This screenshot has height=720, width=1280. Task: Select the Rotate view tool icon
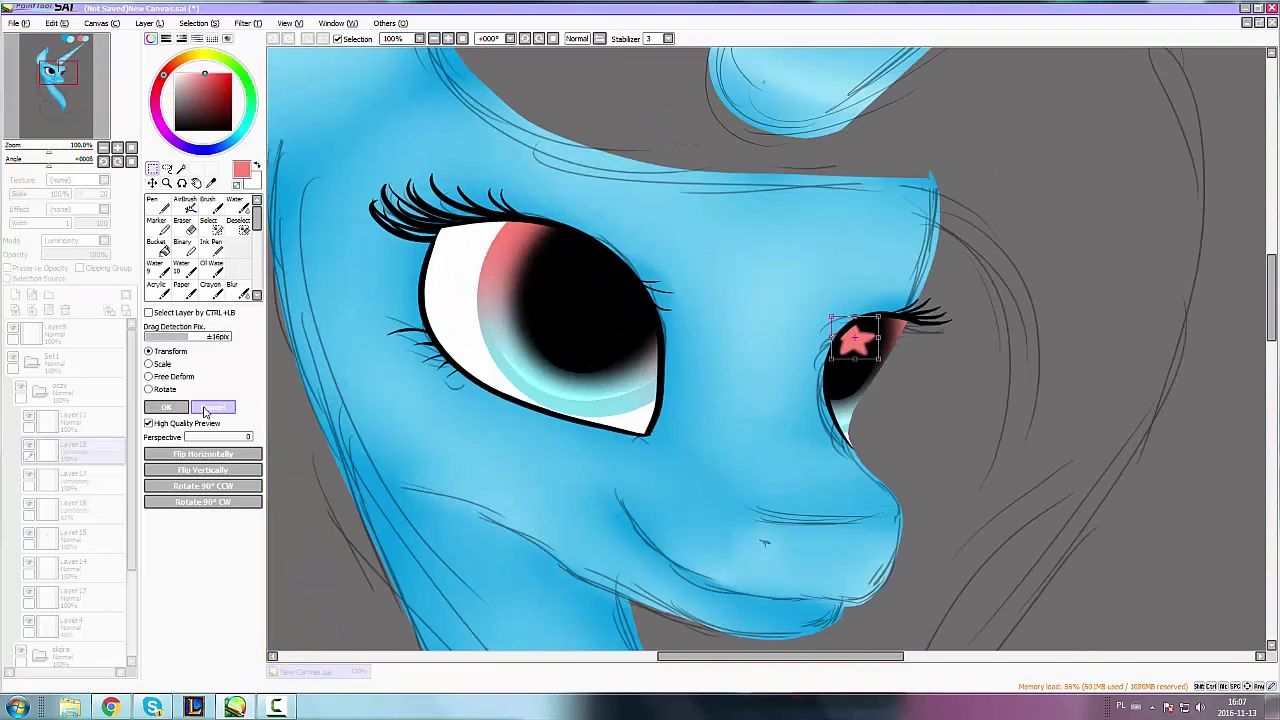(182, 183)
